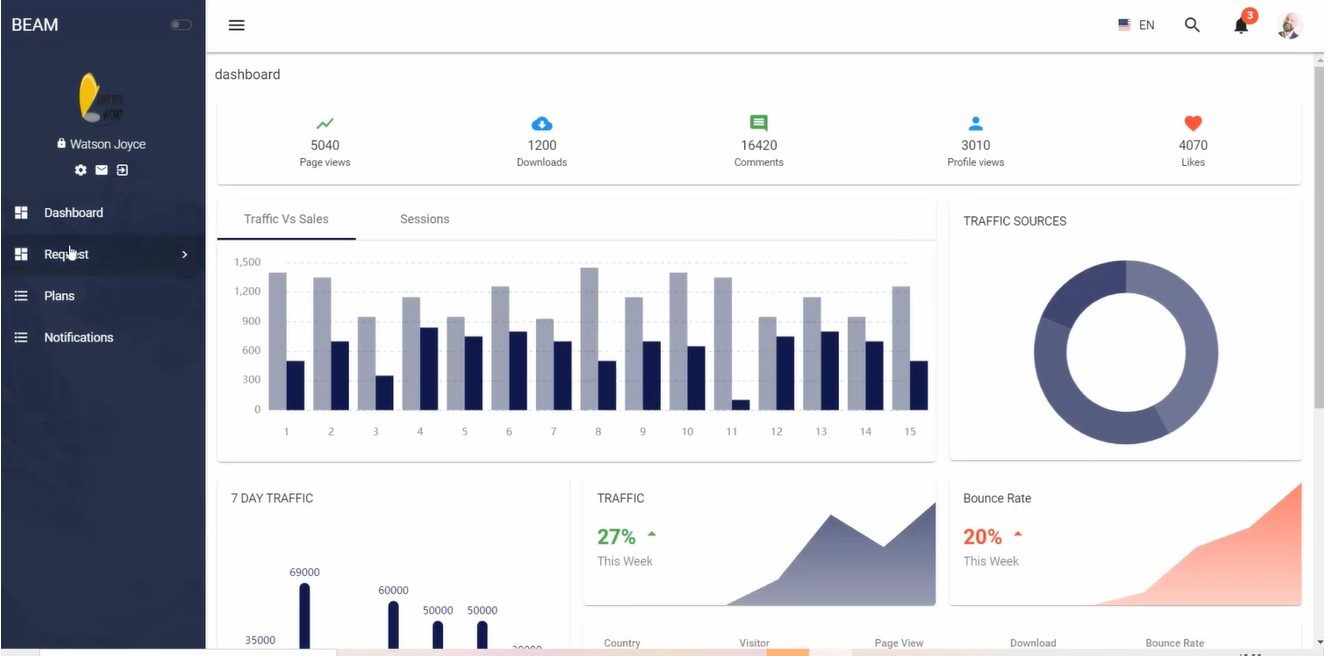Click the TRAFFIC SOURCES heading
Image resolution: width=1330 pixels, height=656 pixels.
click(x=1015, y=221)
